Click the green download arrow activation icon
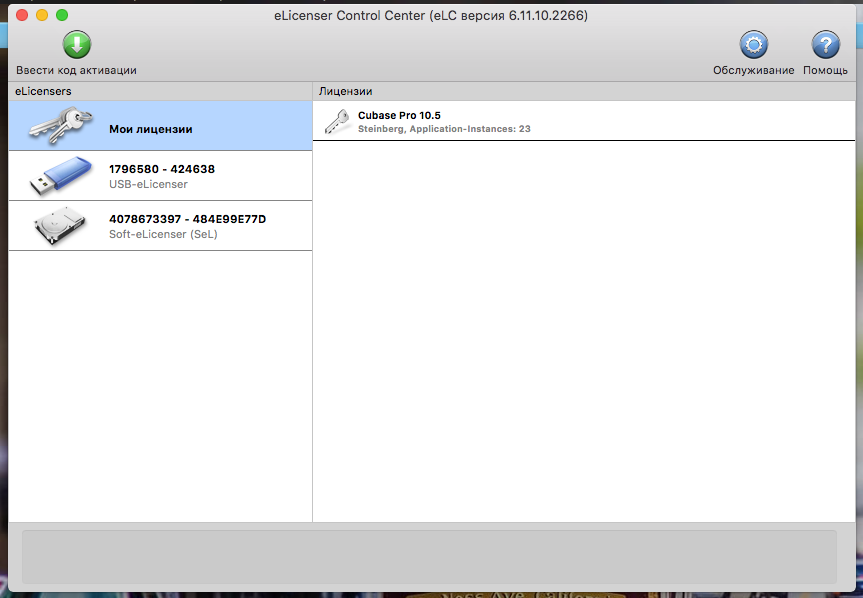Viewport: 863px width, 598px height. pos(77,45)
